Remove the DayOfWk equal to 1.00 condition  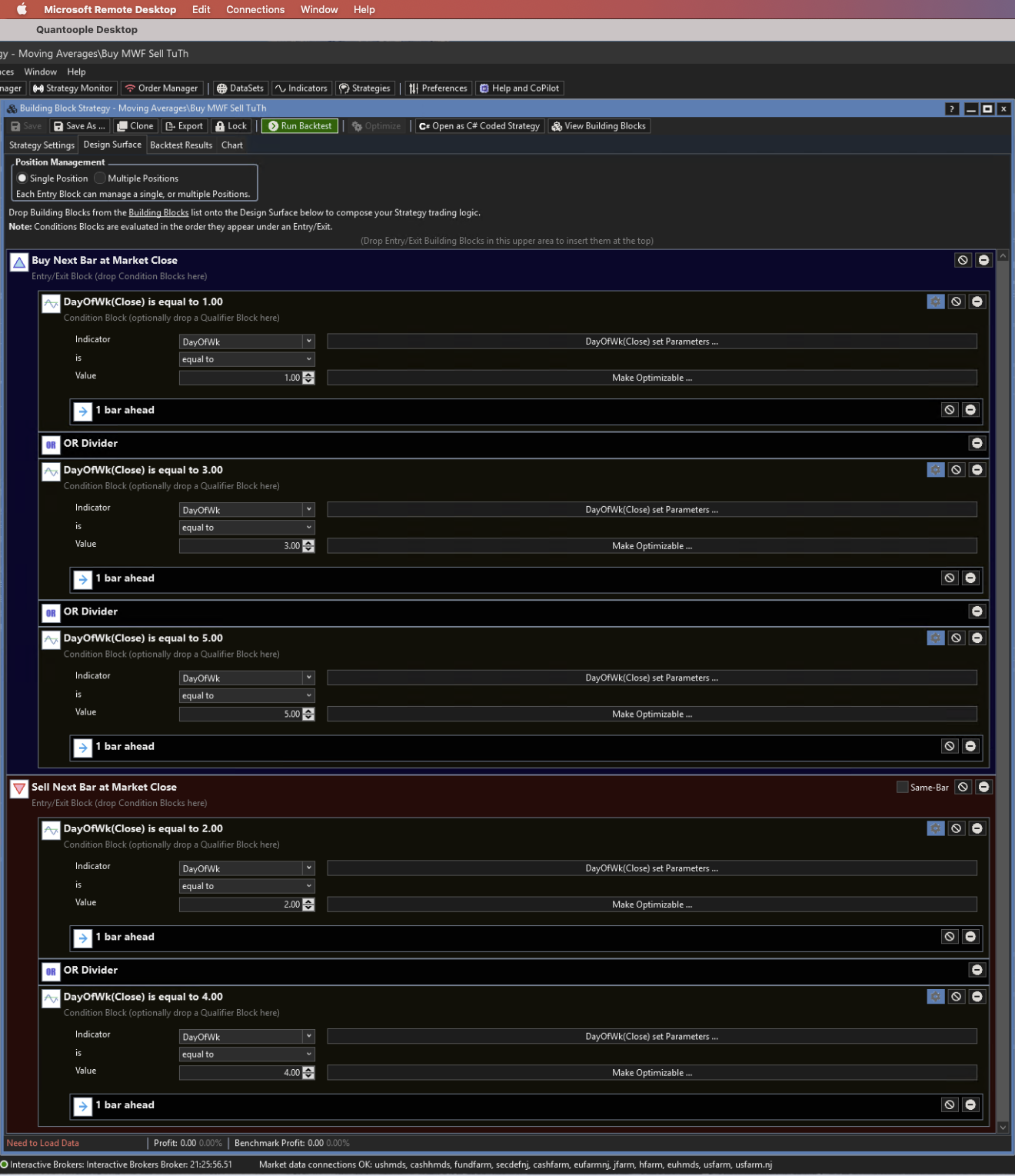(x=977, y=302)
